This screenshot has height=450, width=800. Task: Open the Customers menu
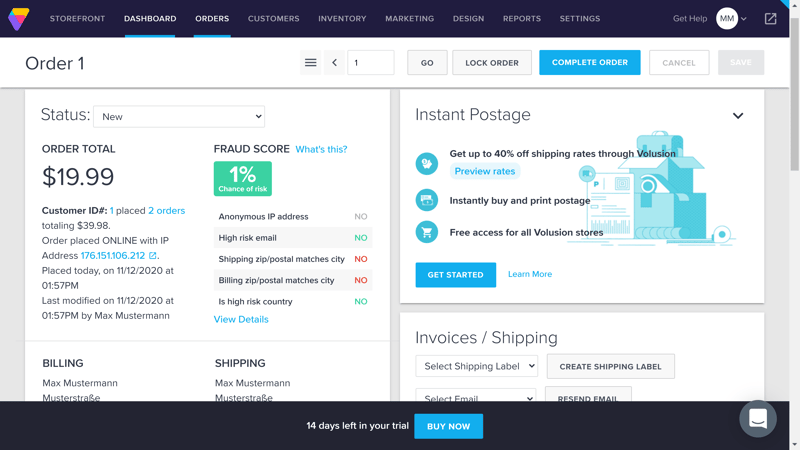(x=273, y=19)
